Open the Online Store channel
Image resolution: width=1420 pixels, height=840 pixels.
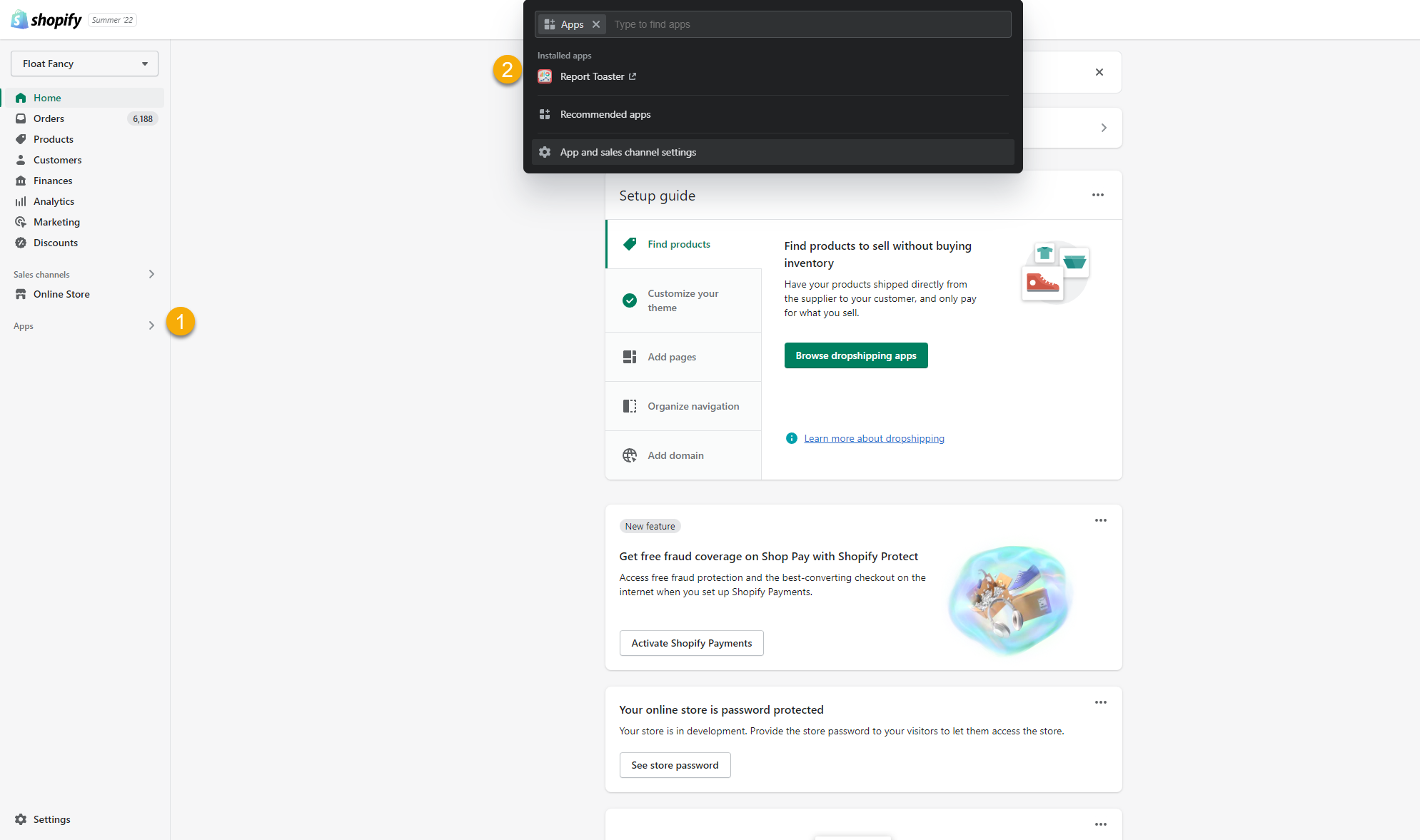click(x=61, y=294)
